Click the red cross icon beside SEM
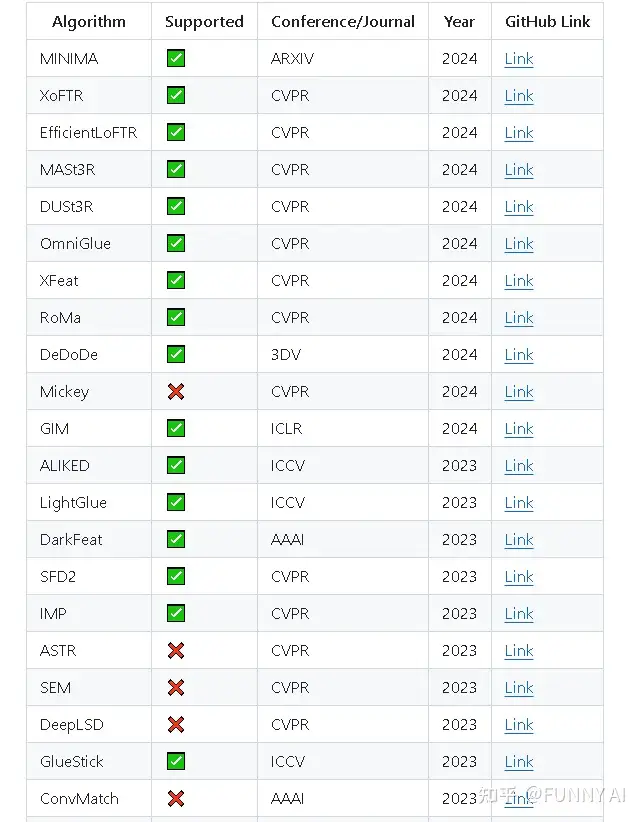The height and width of the screenshot is (822, 643). click(x=176, y=688)
